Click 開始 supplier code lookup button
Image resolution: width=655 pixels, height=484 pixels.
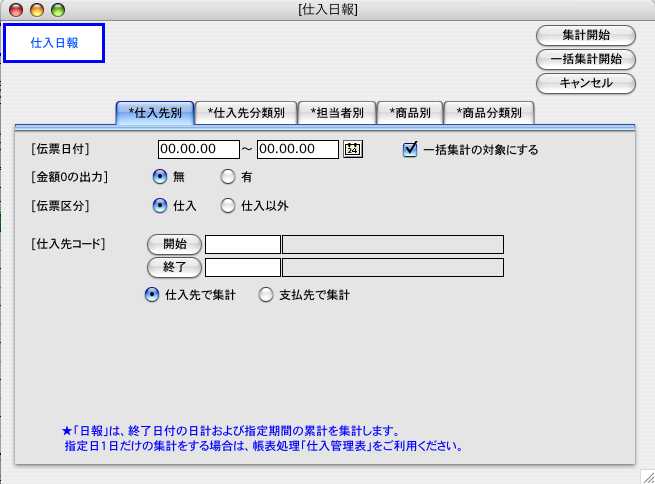click(174, 244)
